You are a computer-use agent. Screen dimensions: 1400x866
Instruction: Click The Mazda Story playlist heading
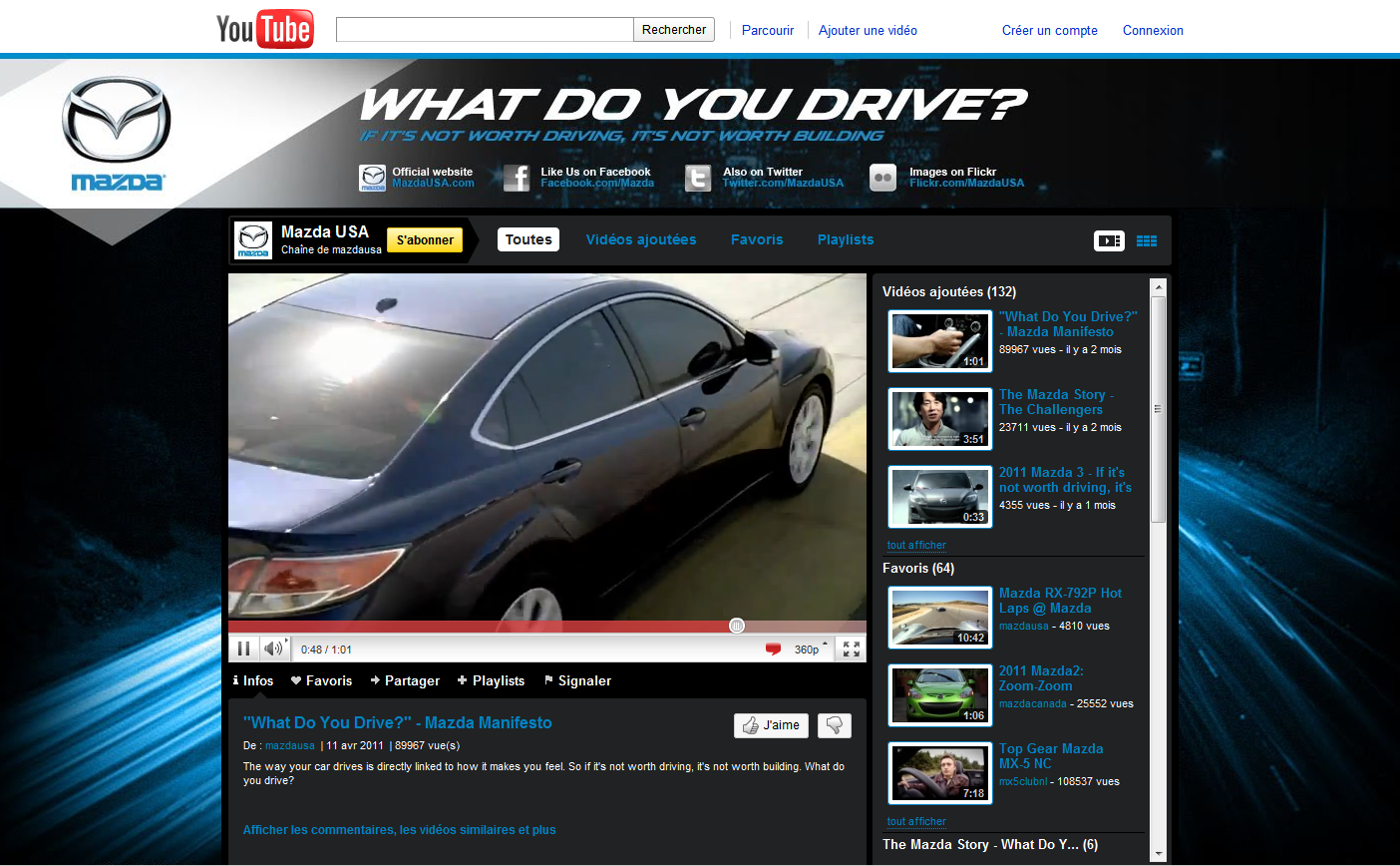tap(990, 844)
